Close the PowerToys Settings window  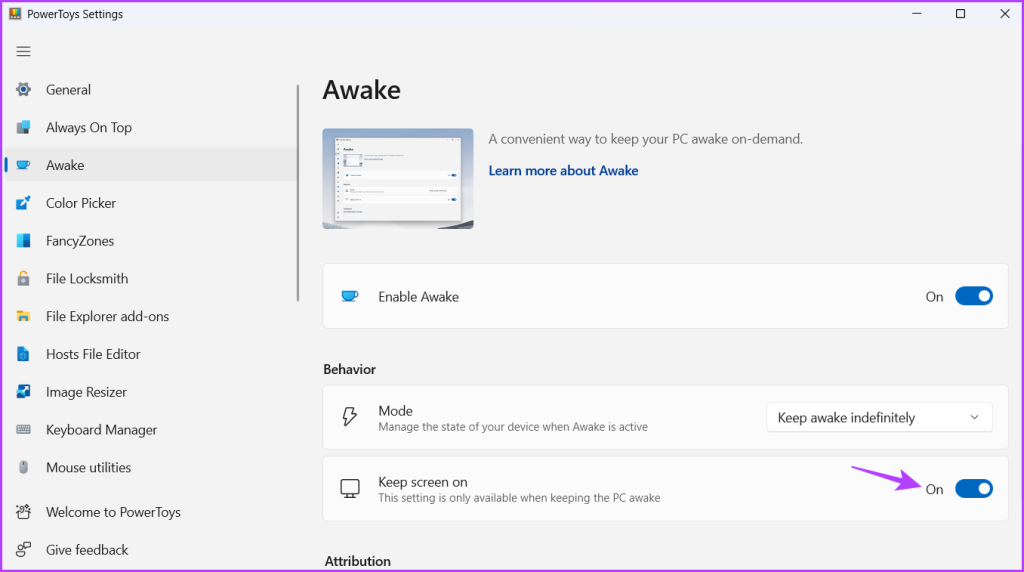pos(1004,14)
